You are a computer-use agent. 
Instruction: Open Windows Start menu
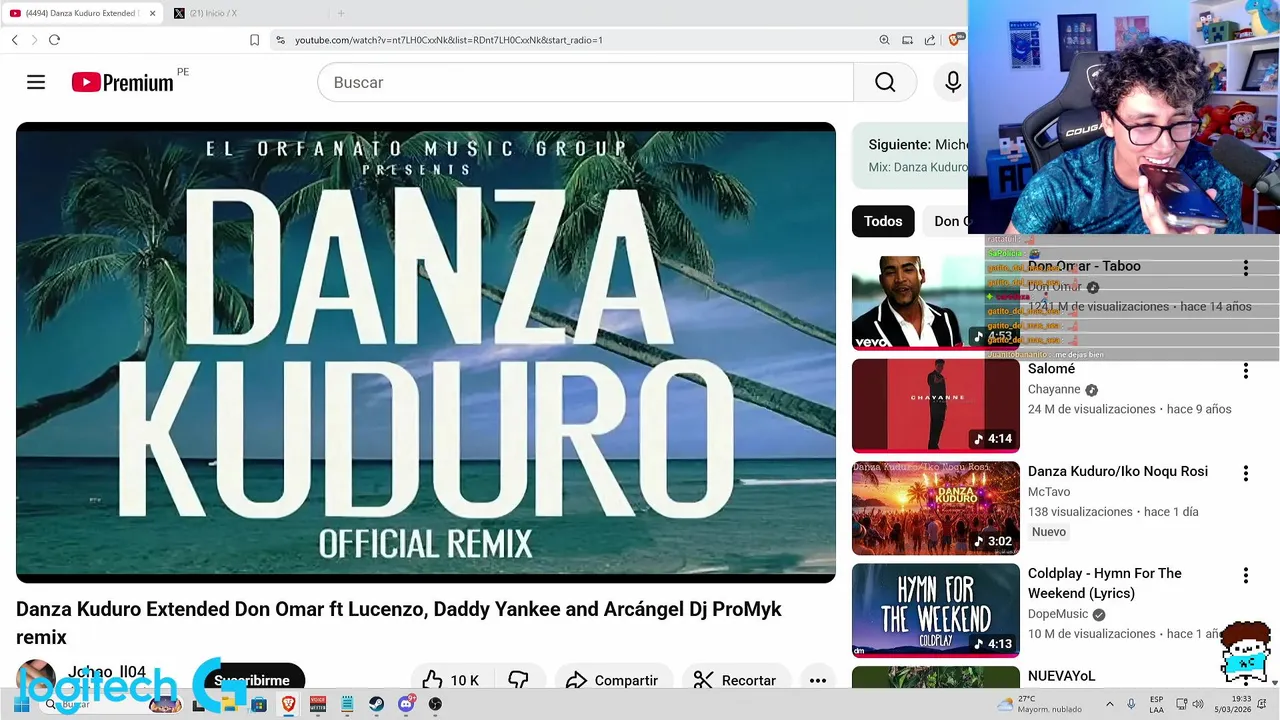pyautogui.click(x=21, y=704)
